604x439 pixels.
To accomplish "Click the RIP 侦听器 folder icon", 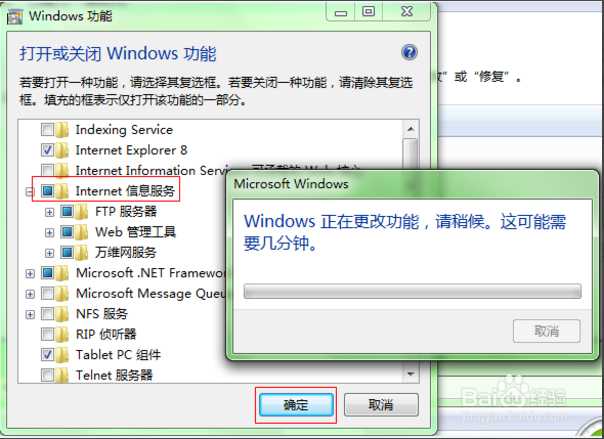I will [62, 334].
